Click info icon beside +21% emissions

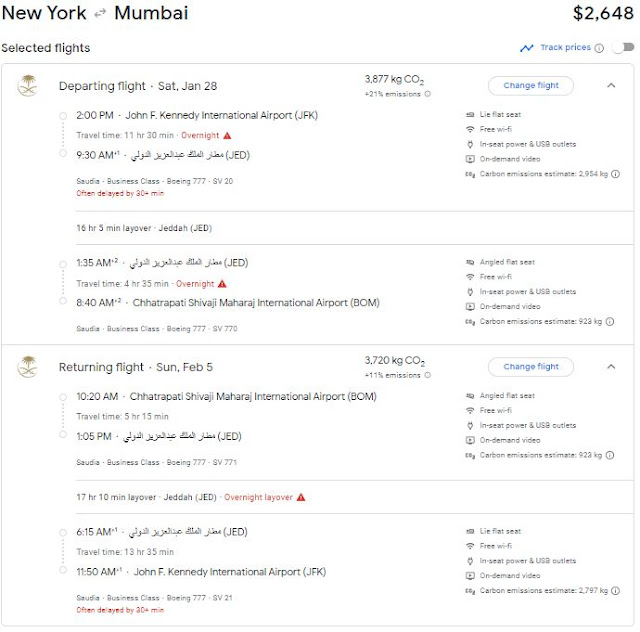pos(427,94)
